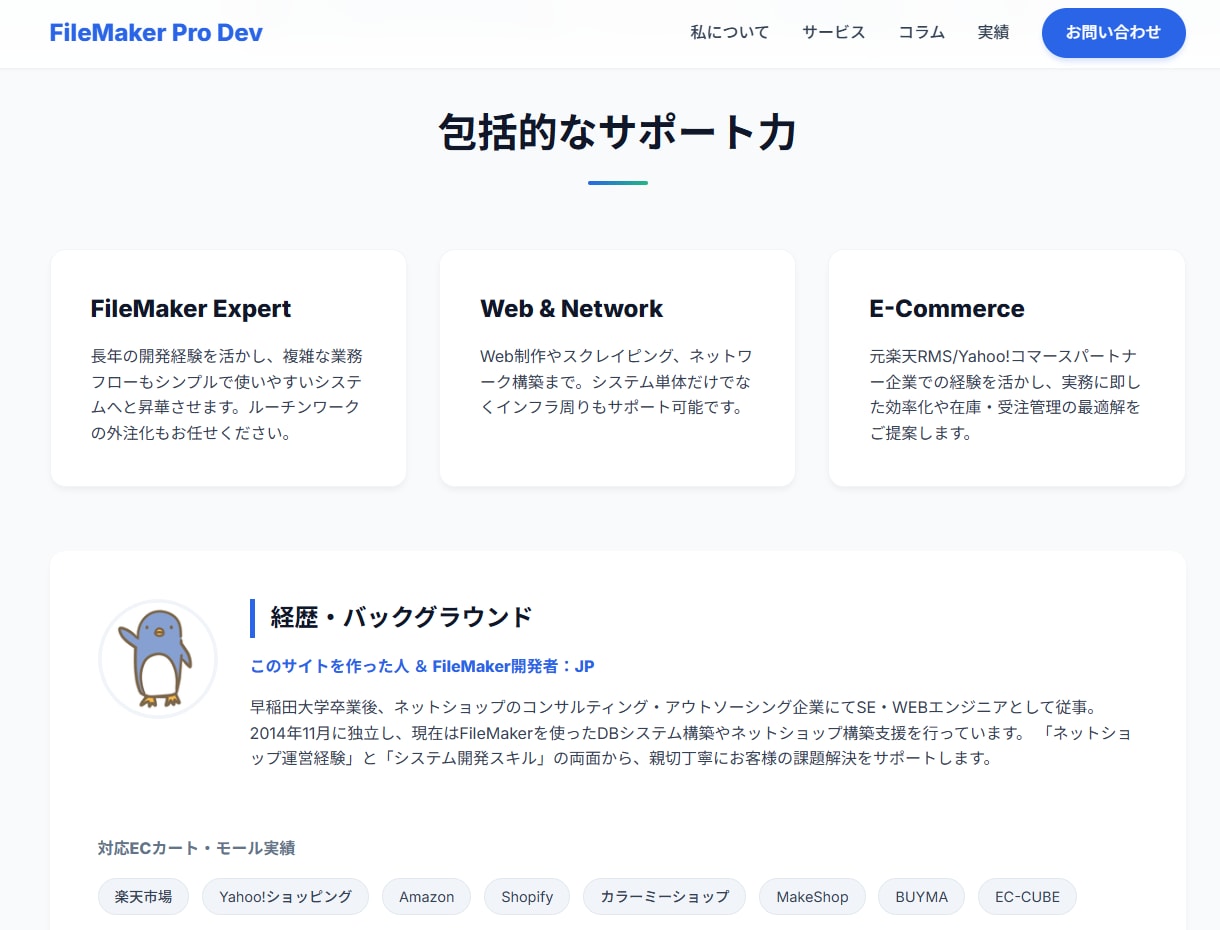Open the FileMaker Pro Dev home logo
Screen dimensions: 1220x930
coord(156,32)
